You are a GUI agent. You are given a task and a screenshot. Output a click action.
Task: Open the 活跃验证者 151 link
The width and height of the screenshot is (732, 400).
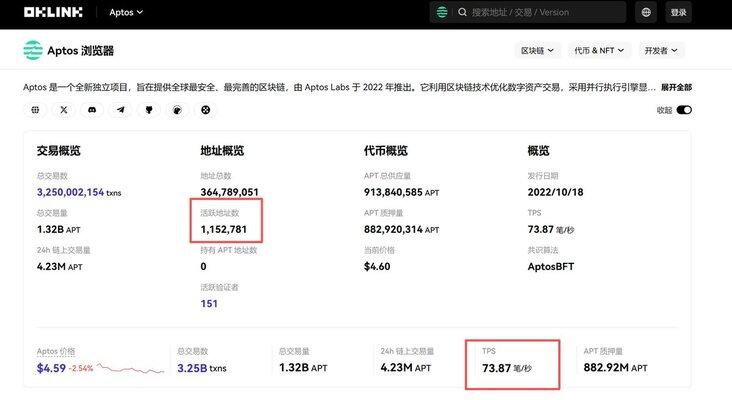(209, 303)
